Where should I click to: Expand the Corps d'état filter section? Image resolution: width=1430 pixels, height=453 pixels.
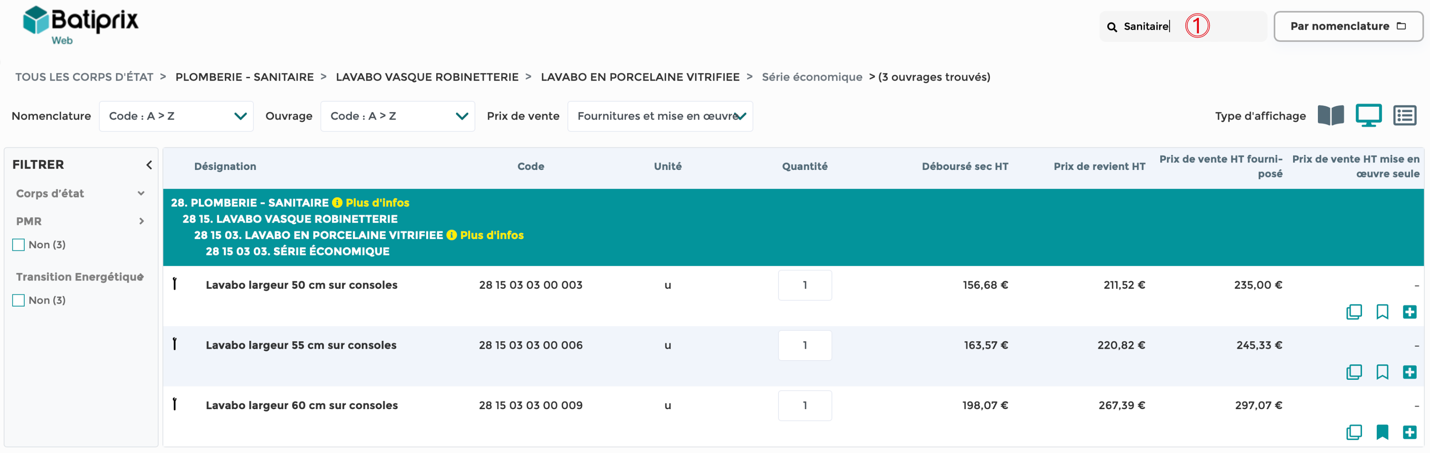coord(81,194)
